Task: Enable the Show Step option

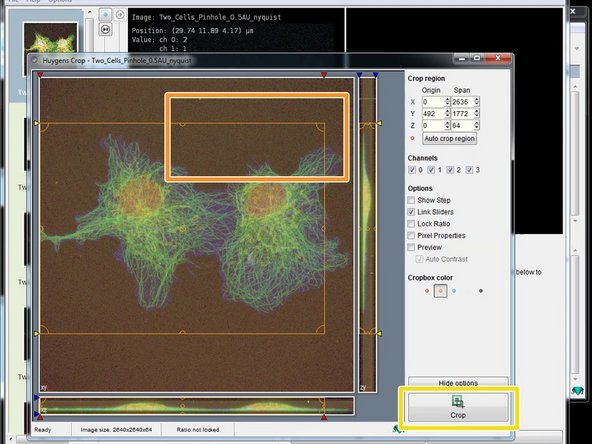Action: pyautogui.click(x=411, y=200)
